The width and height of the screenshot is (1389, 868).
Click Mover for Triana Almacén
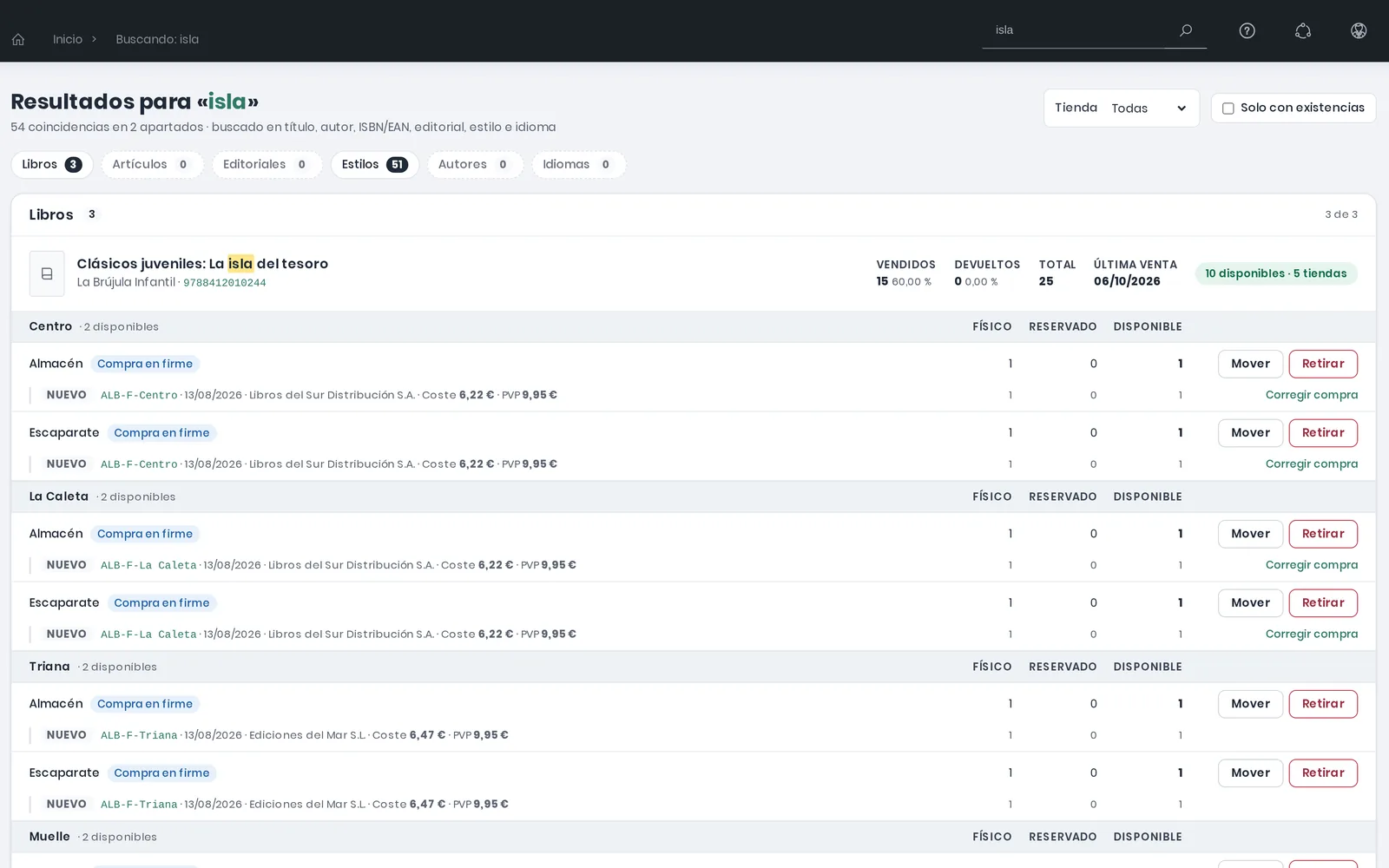click(1250, 704)
